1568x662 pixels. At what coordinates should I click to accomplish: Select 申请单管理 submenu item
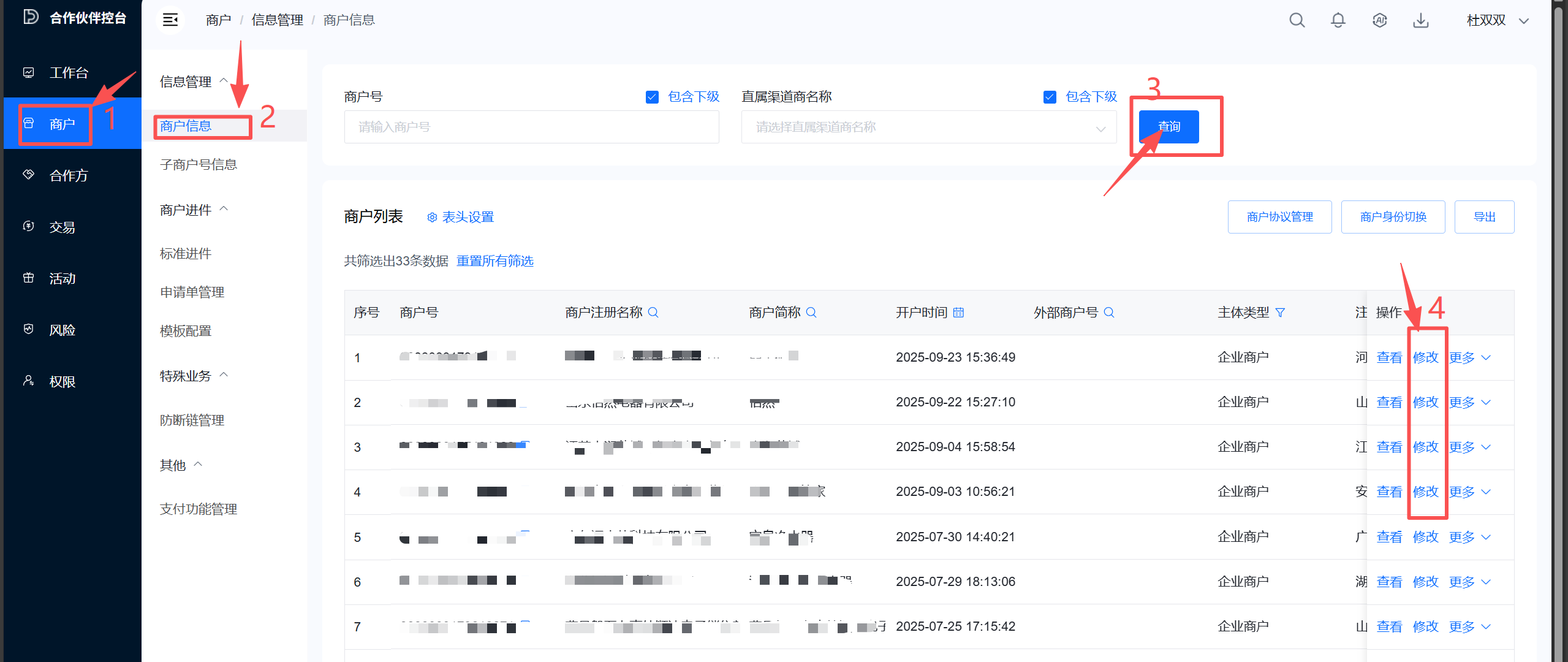click(192, 292)
